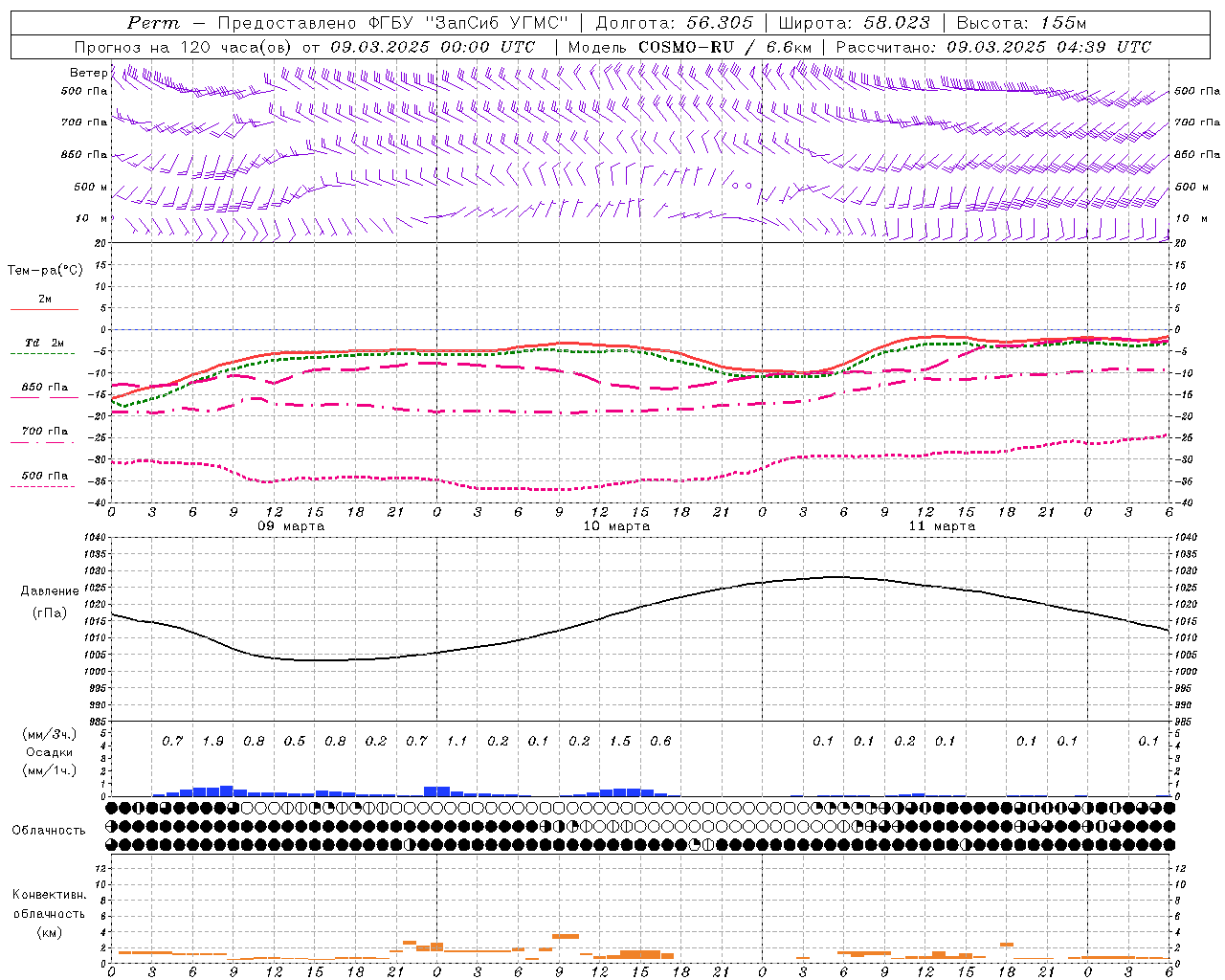This screenshot has width=1225, height=980.
Task: Click the "Ветер" wind panel label
Action: 88,73
